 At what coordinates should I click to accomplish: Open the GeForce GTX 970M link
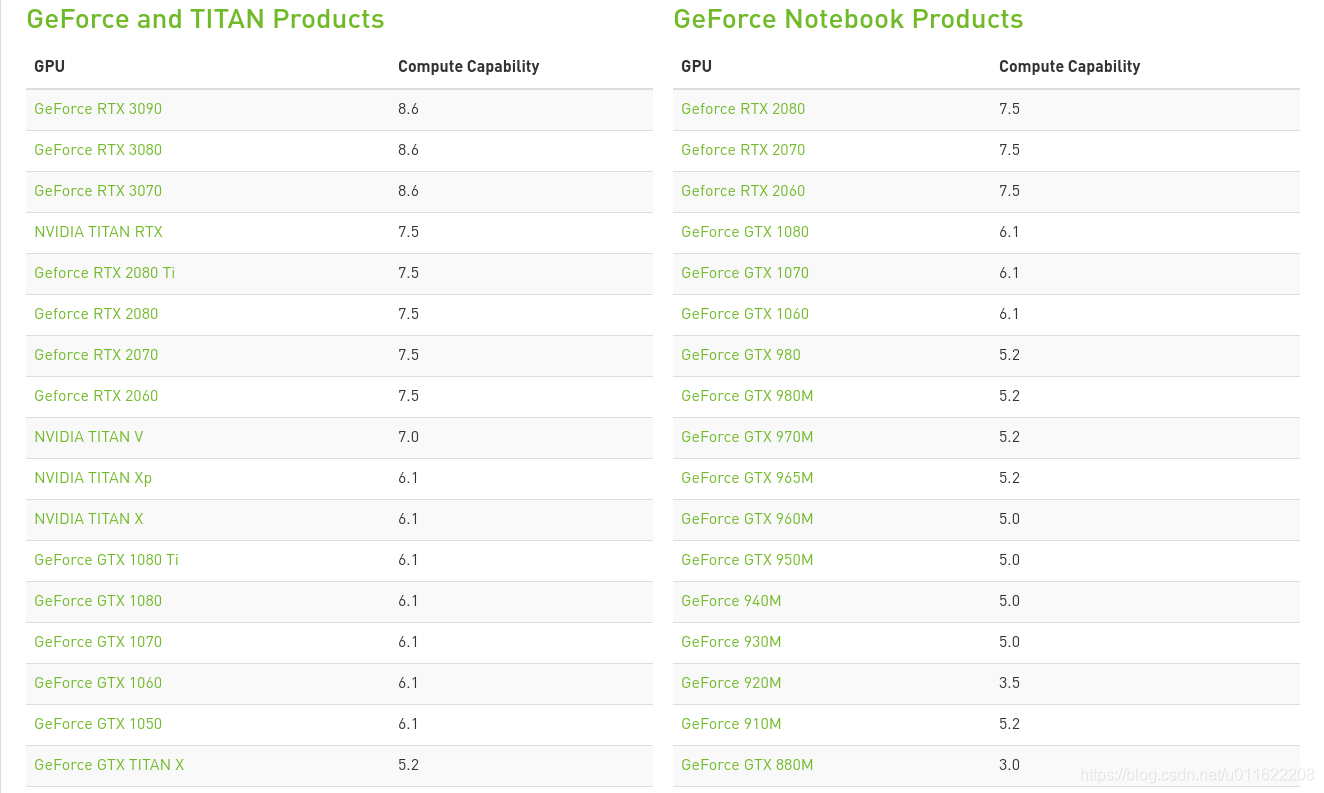[747, 437]
